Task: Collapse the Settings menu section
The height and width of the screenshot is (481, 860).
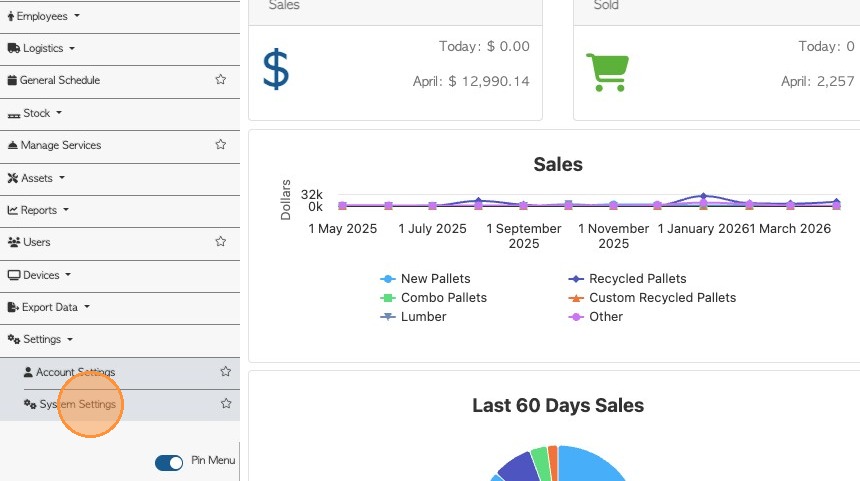Action: 40,339
